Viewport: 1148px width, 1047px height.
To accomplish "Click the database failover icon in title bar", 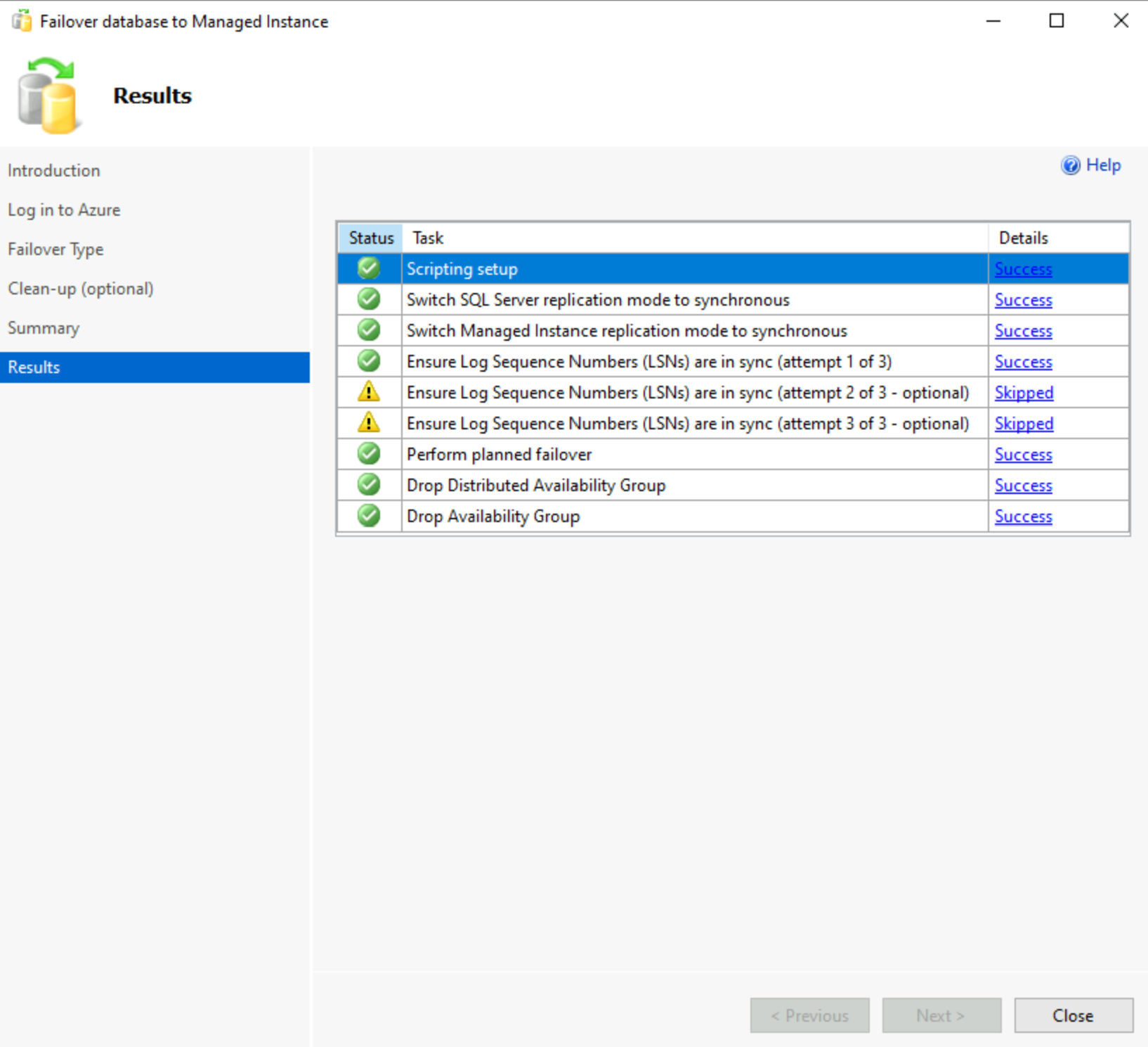I will pyautogui.click(x=21, y=21).
